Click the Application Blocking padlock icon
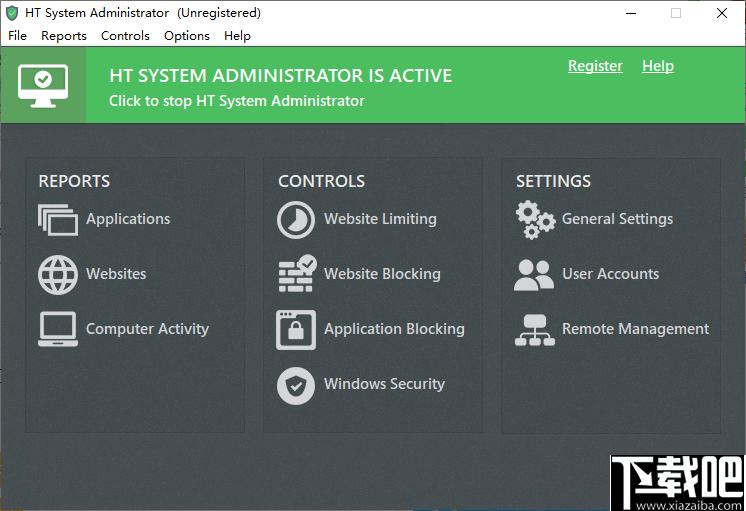Viewport: 746px width, 511px height. 296,330
